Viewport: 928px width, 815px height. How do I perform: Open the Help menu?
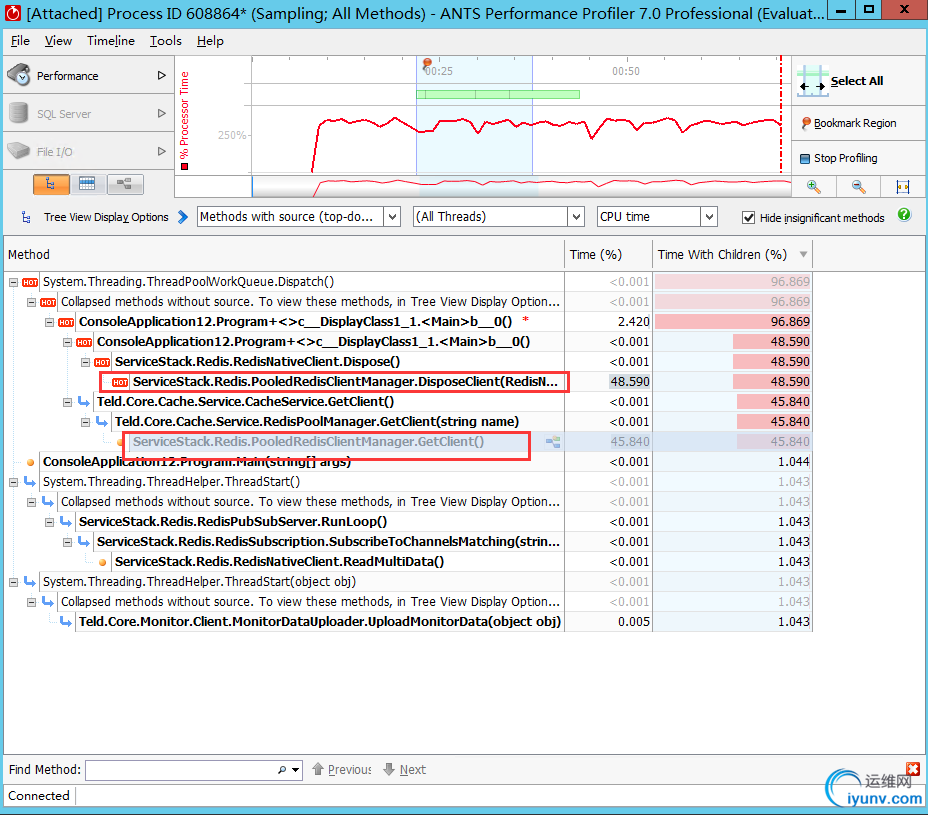[x=210, y=41]
